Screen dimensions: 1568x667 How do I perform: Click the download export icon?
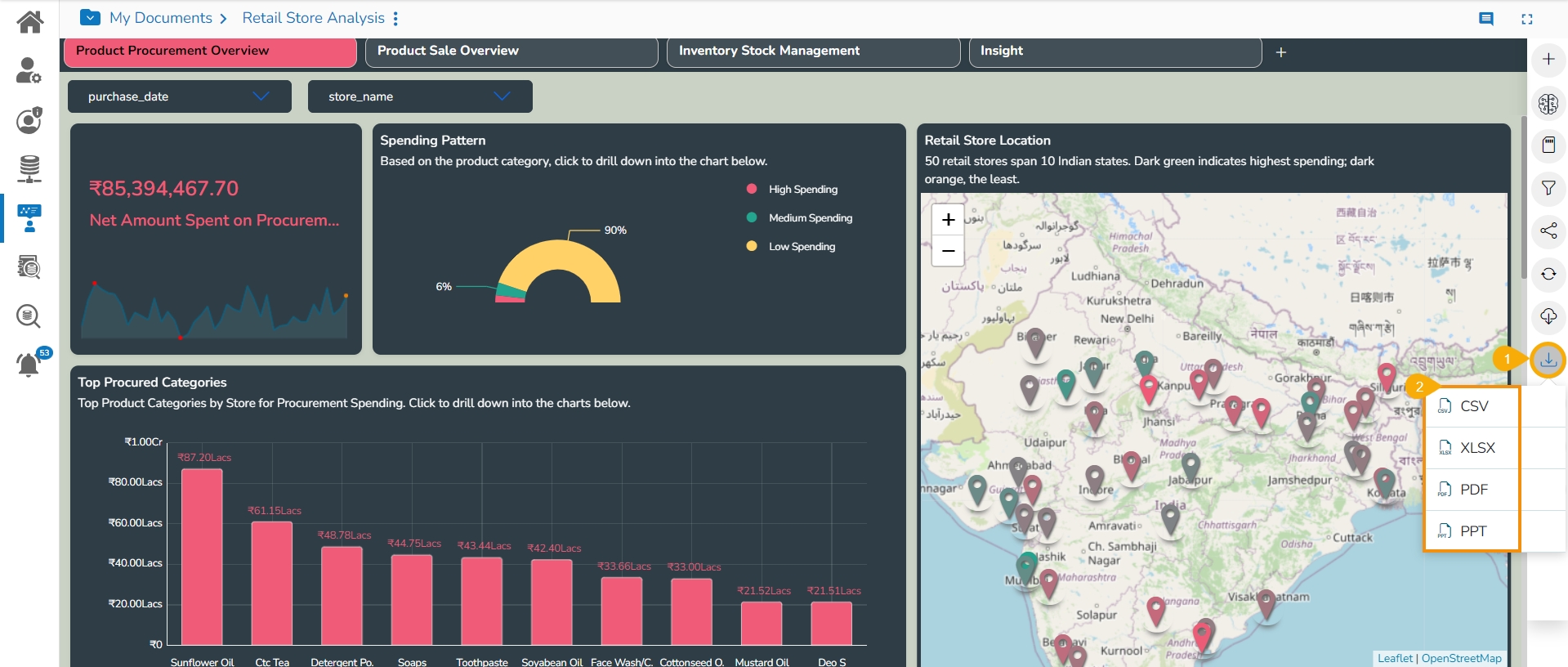[x=1548, y=360]
